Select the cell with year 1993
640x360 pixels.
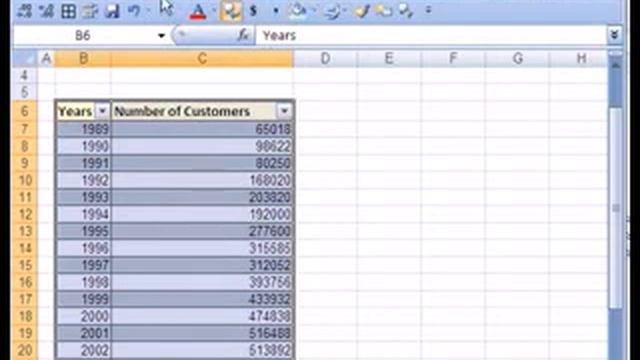coord(83,197)
